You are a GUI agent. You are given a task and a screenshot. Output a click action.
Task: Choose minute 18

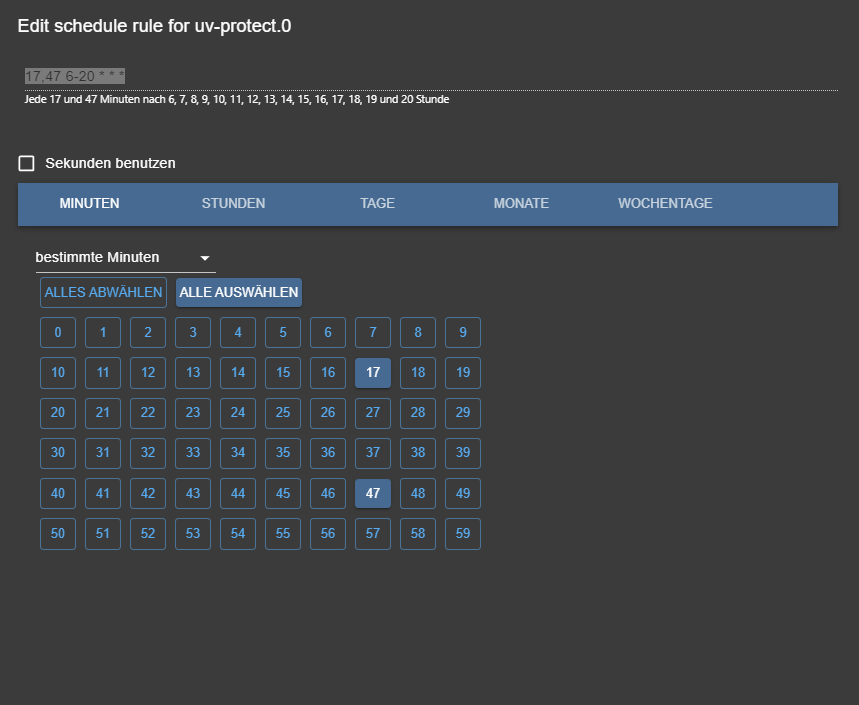(x=418, y=372)
